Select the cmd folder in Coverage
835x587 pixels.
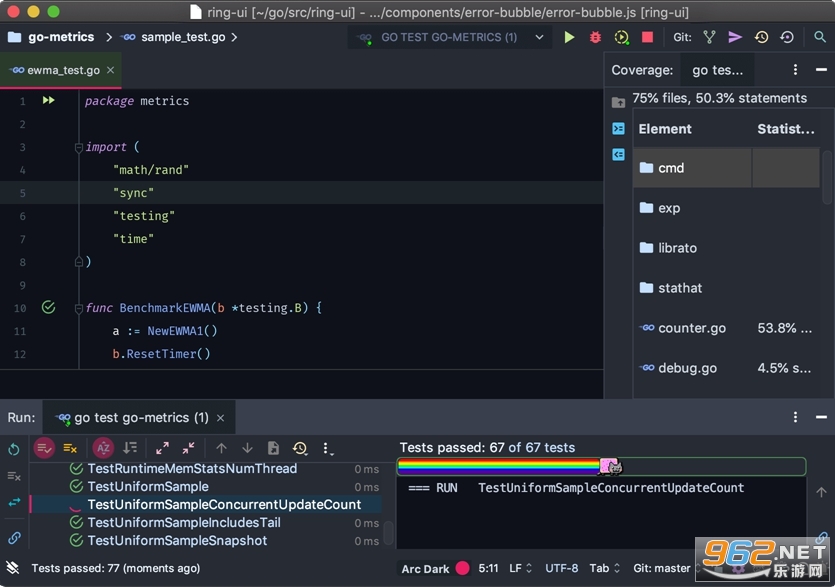pyautogui.click(x=726, y=168)
